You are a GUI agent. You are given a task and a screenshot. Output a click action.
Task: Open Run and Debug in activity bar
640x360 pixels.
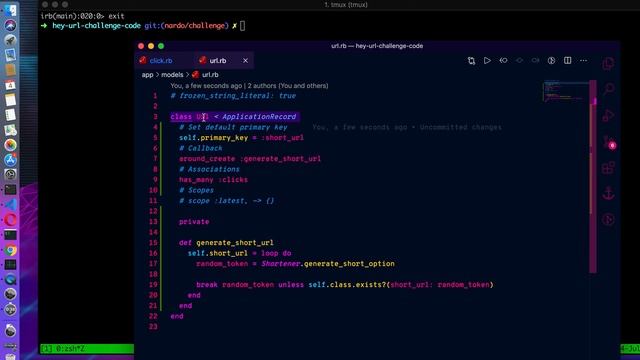[x=608, y=116]
